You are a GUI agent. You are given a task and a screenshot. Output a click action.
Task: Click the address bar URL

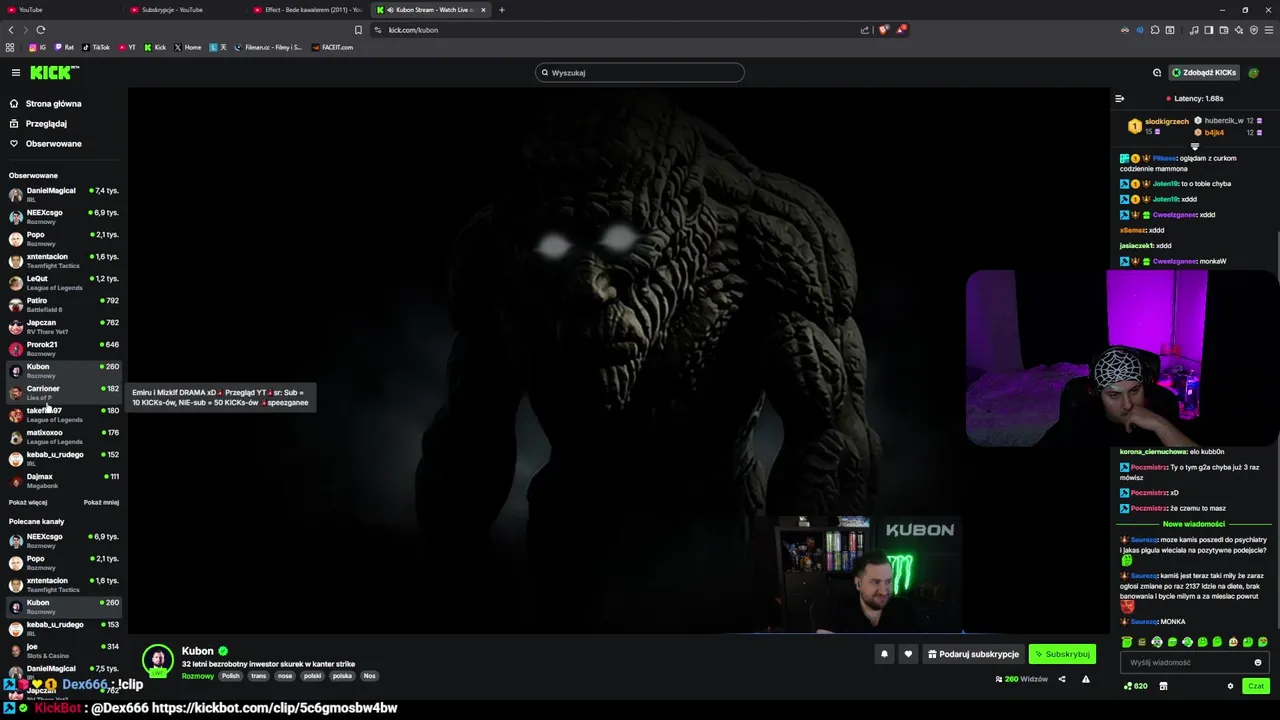pos(413,30)
